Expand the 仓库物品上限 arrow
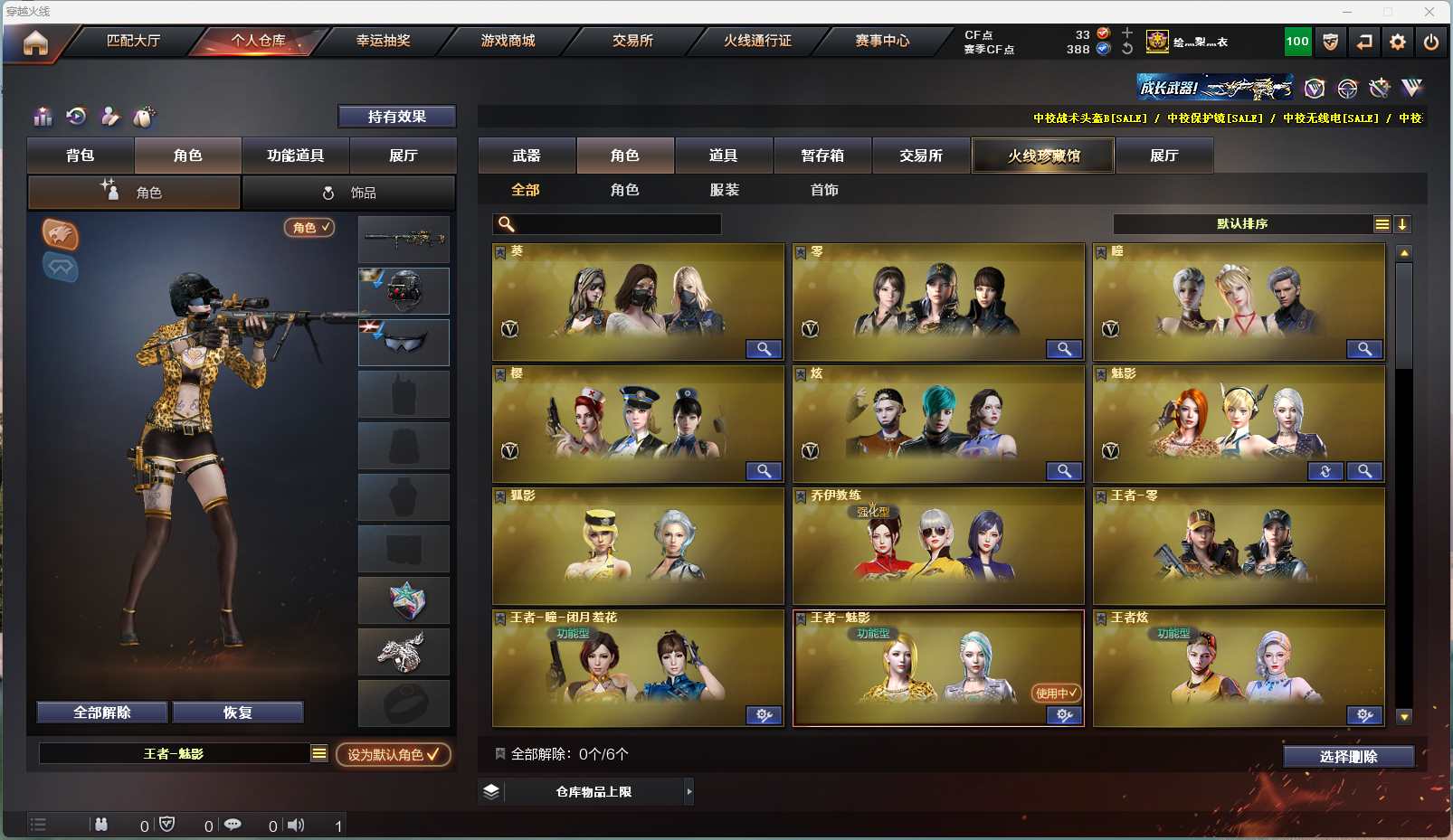 click(x=689, y=791)
